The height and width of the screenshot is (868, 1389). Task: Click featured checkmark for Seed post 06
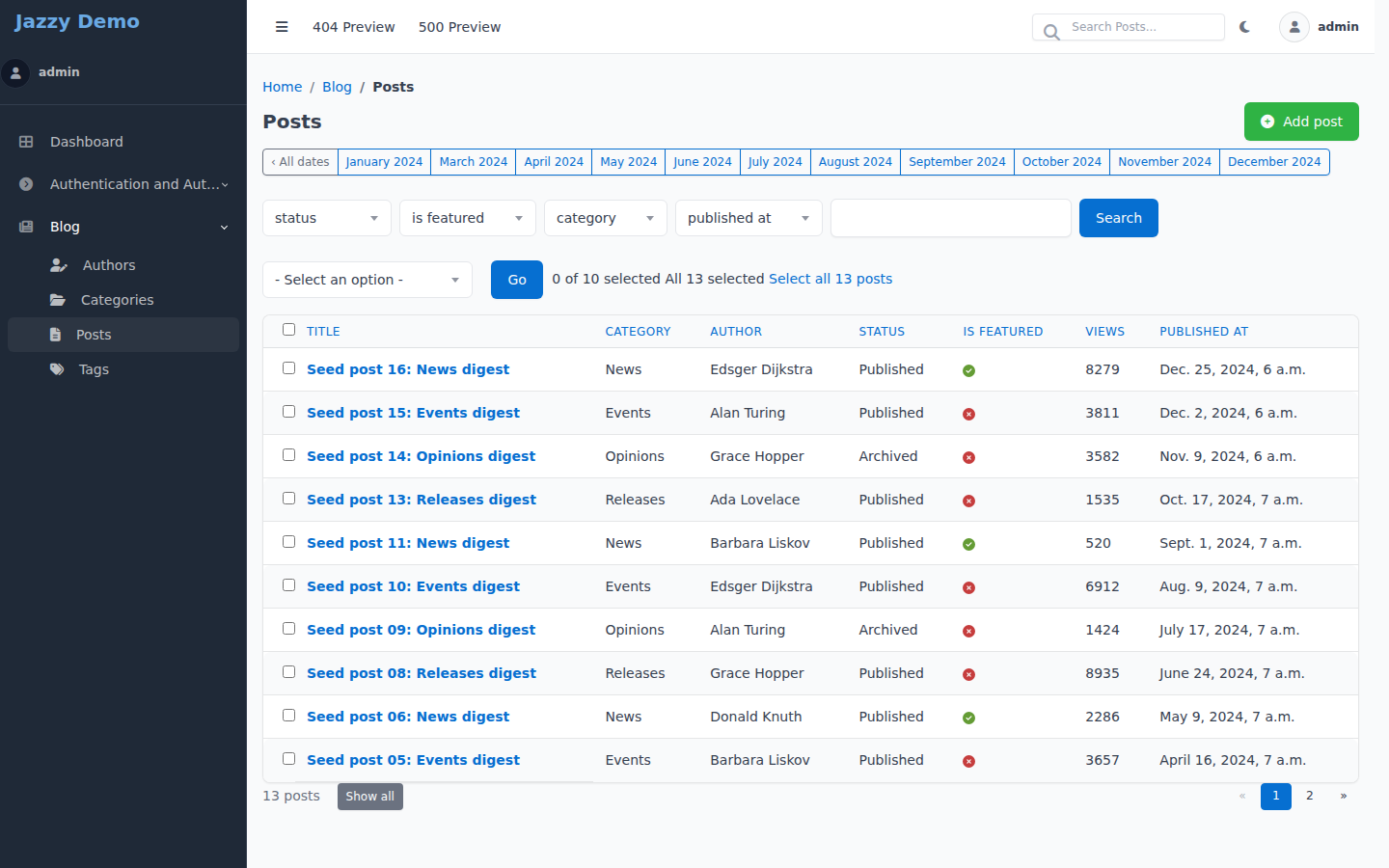coord(968,718)
